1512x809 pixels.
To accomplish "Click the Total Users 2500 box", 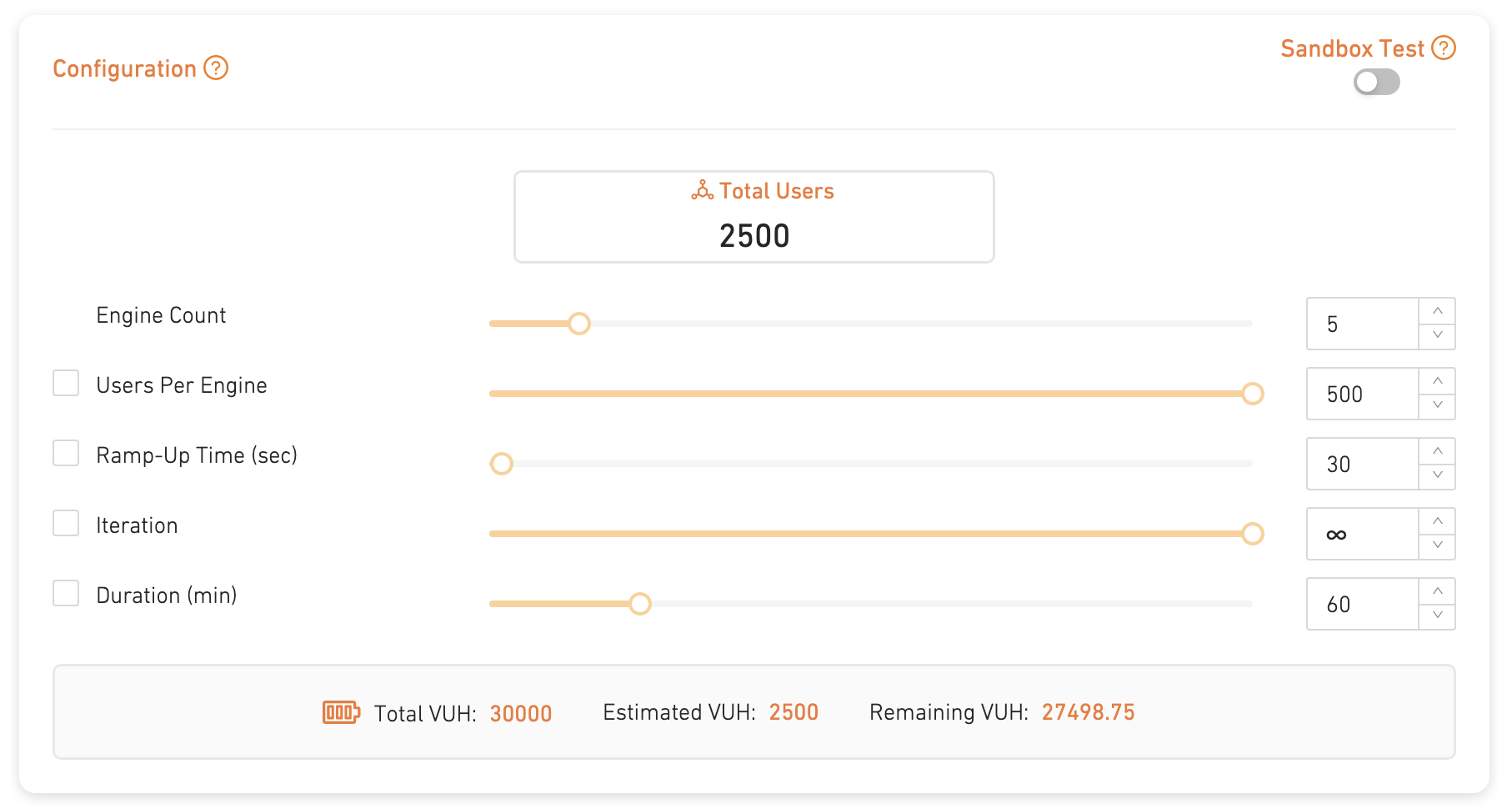I will click(x=753, y=218).
